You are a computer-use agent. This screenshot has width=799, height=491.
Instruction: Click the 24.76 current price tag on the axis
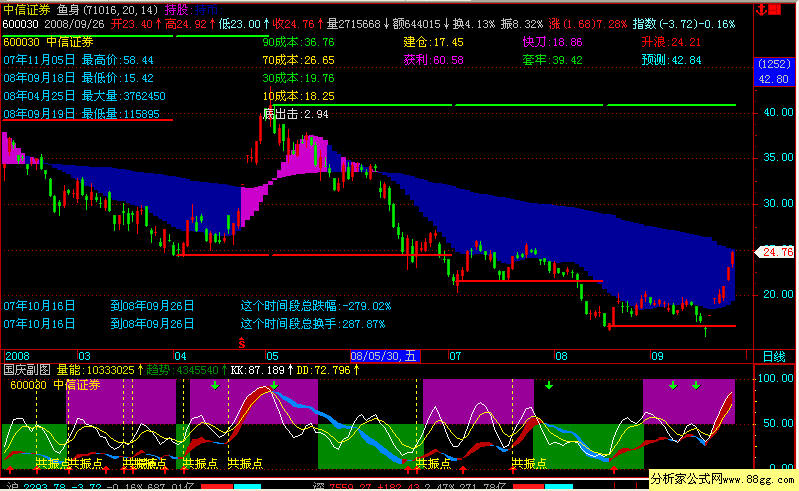[775, 252]
